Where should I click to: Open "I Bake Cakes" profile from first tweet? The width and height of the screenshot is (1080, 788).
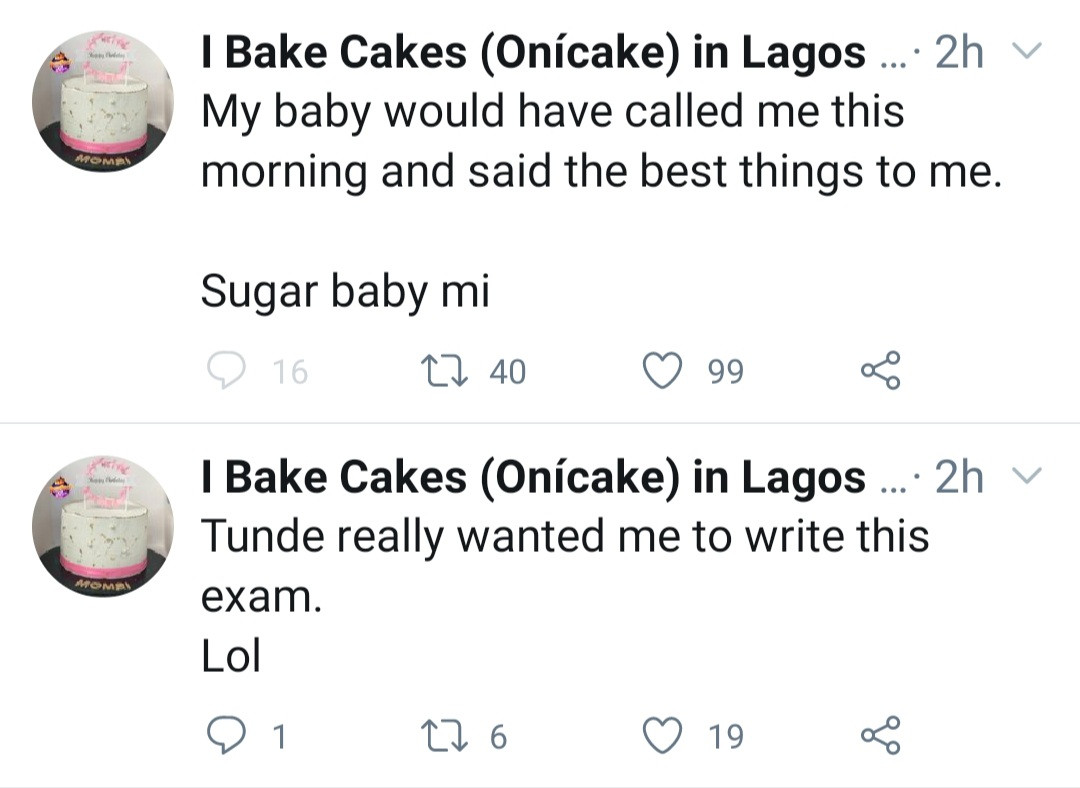tap(533, 54)
